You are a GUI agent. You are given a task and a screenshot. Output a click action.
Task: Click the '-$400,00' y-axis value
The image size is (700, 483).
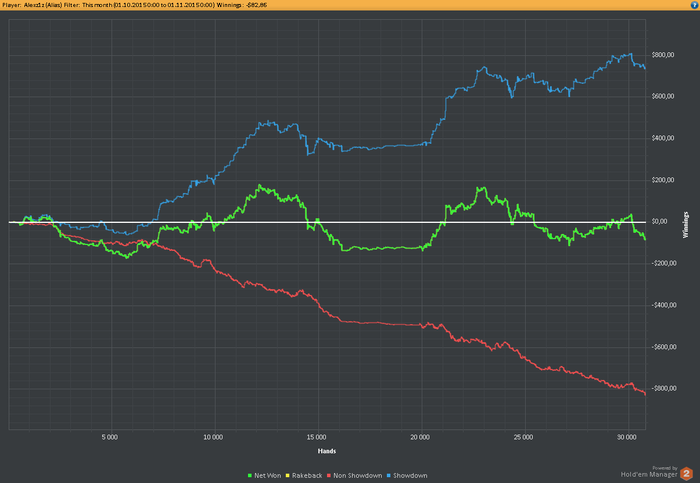click(664, 305)
